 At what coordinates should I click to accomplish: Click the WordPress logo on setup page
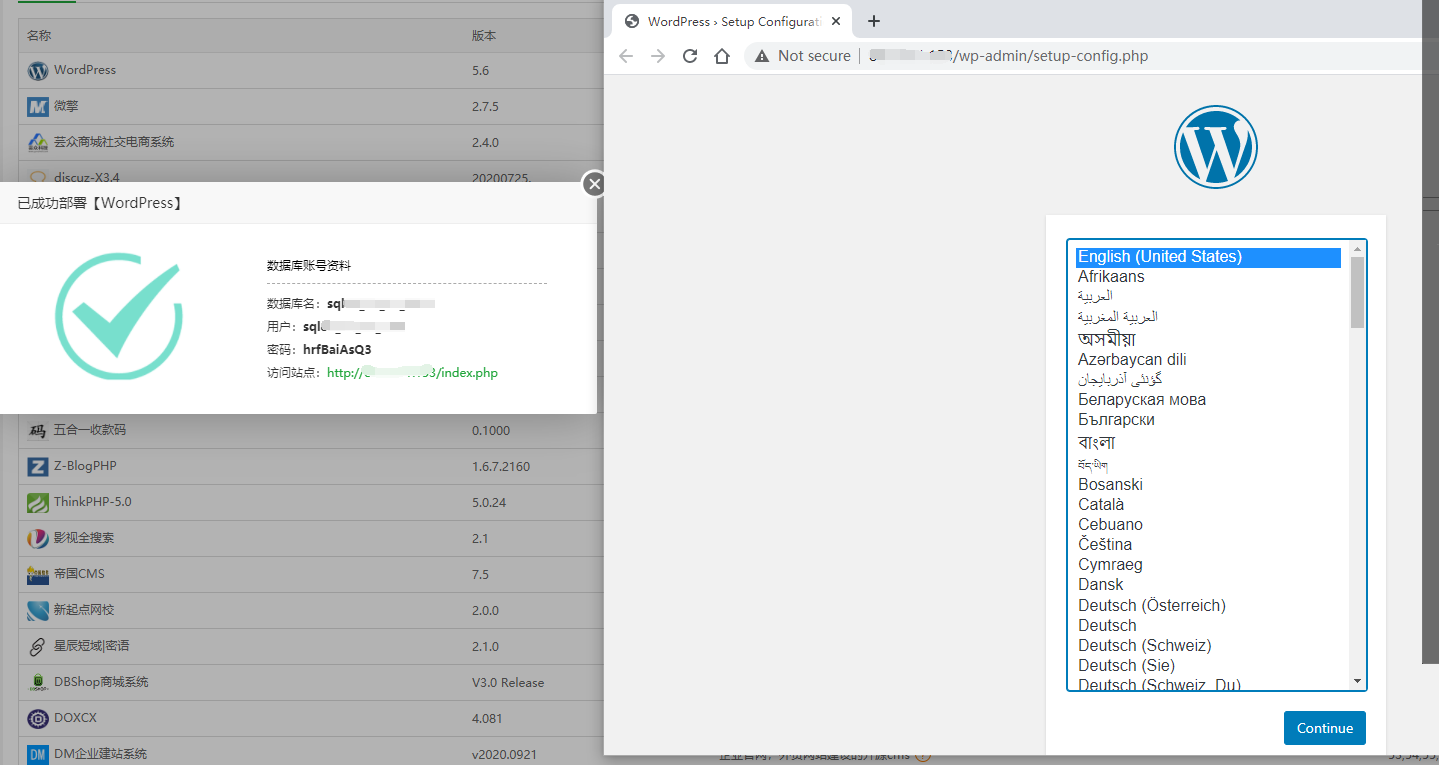tap(1215, 147)
